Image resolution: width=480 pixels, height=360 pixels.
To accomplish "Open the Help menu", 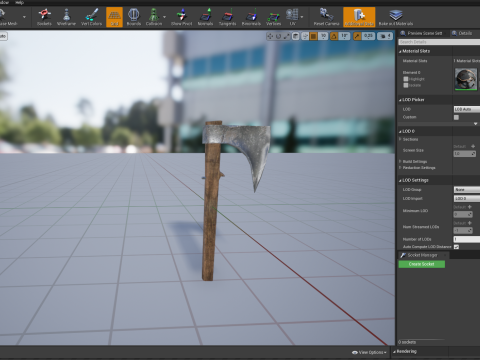I will [x=20, y=2].
